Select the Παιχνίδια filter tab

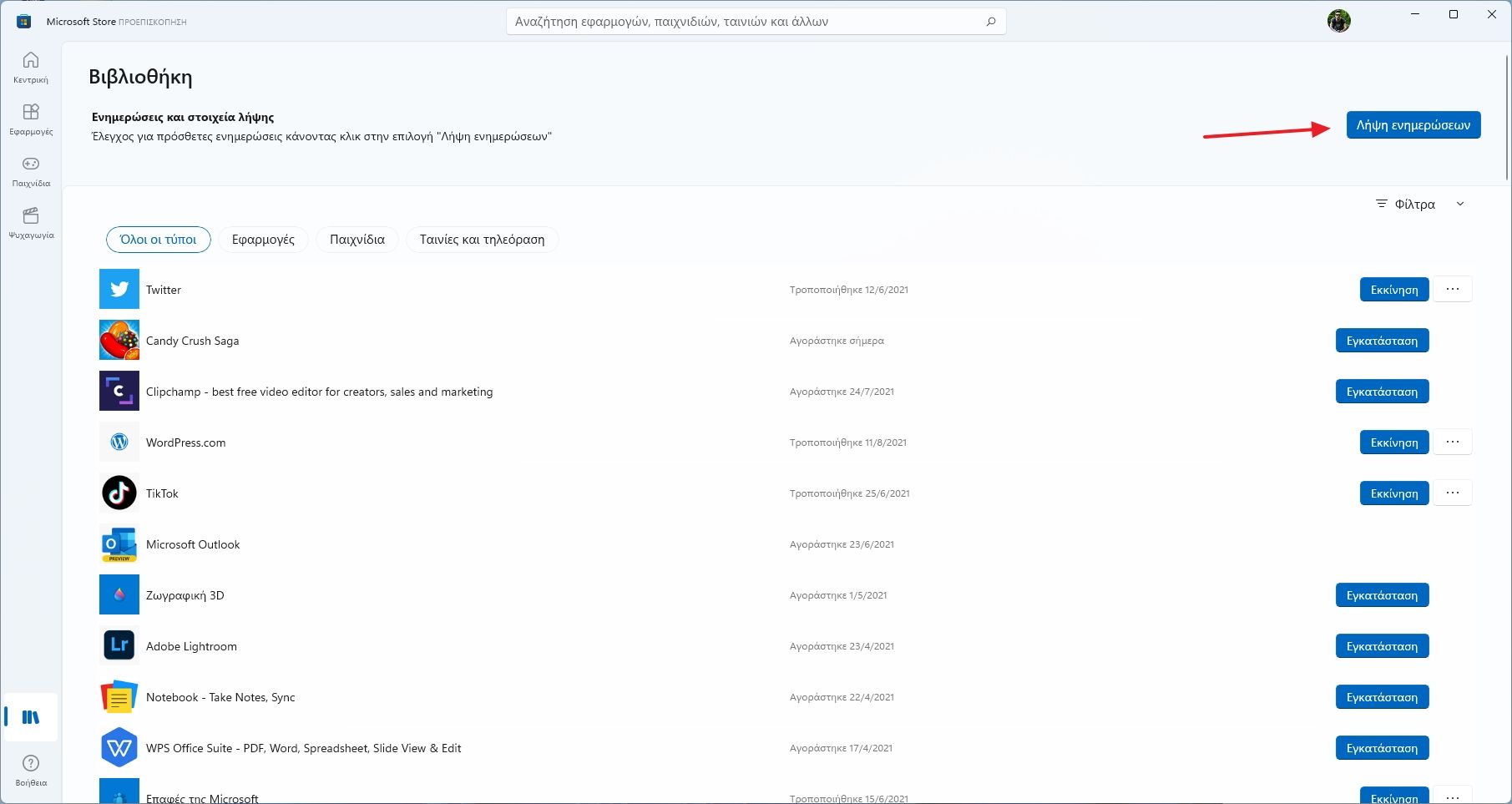tap(357, 240)
